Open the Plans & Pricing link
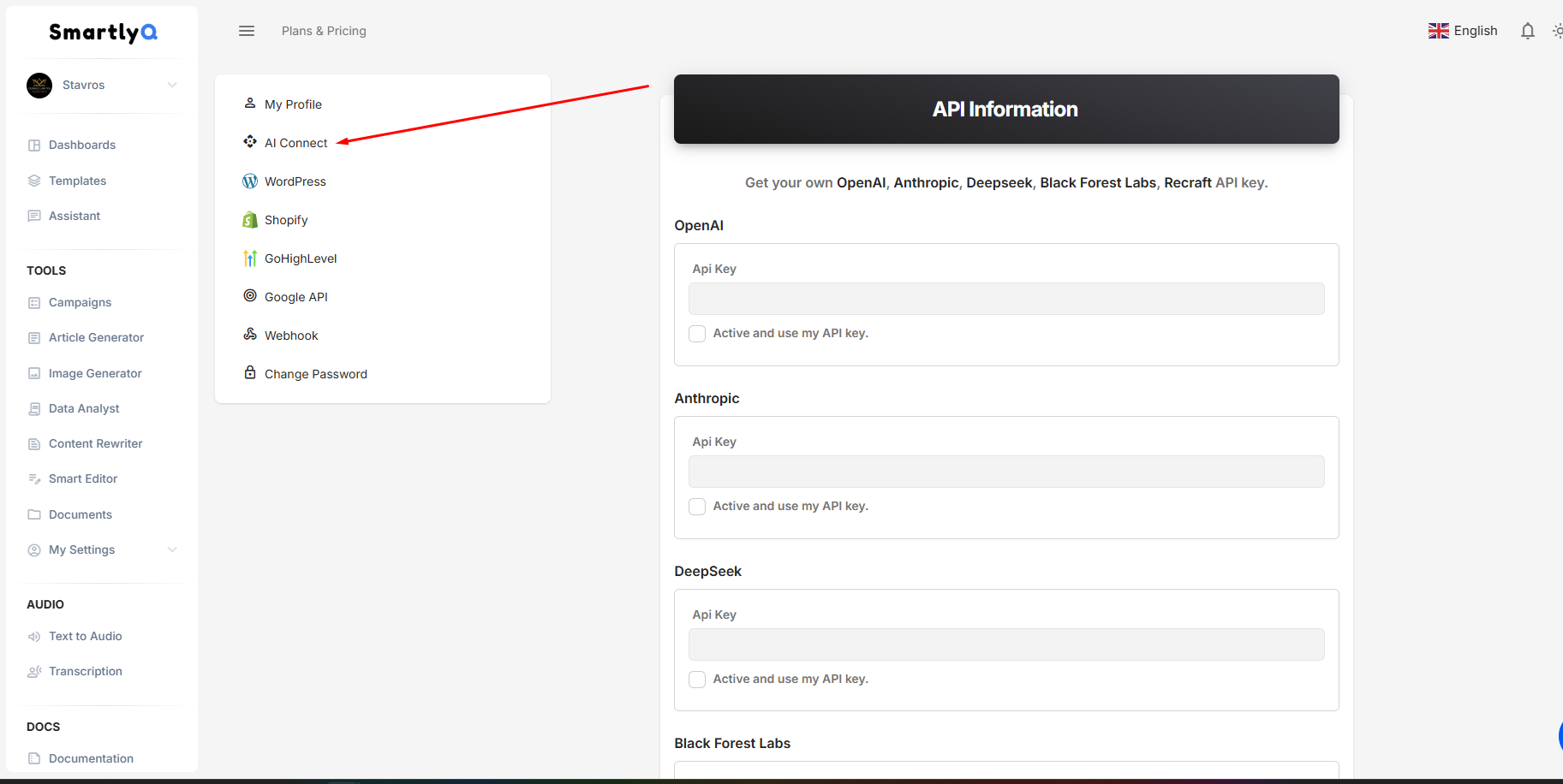Screen dimensions: 1563x784 pos(324,31)
